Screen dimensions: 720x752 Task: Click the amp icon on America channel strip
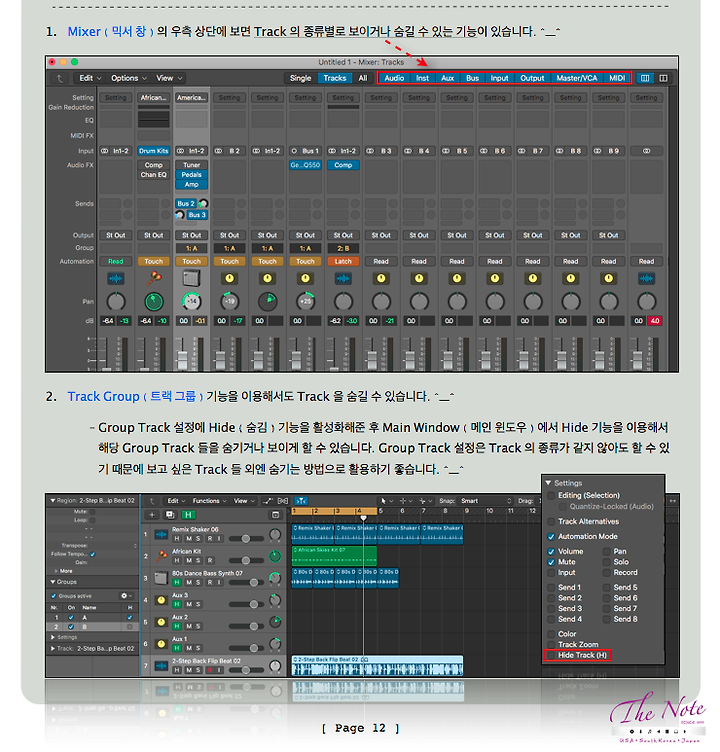click(191, 278)
